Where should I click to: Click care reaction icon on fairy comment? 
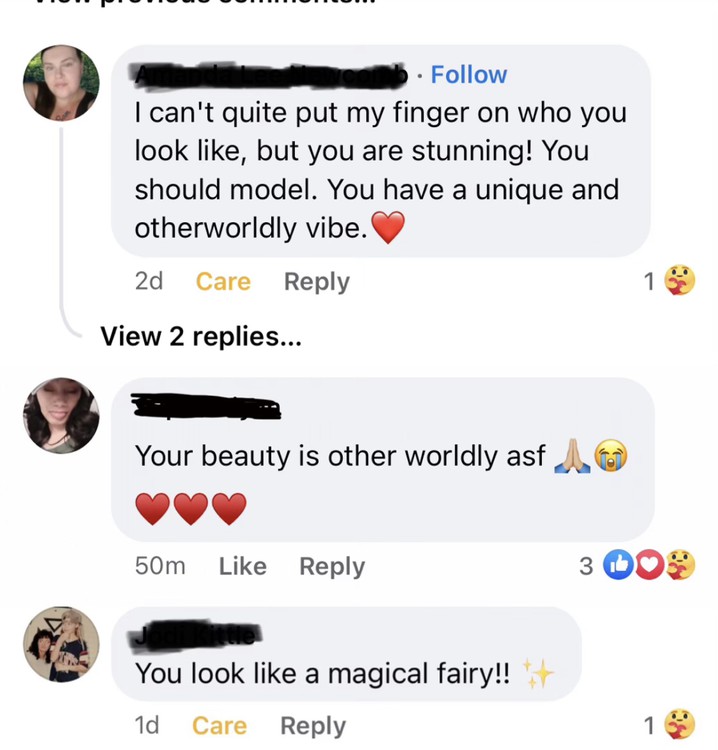(x=681, y=726)
